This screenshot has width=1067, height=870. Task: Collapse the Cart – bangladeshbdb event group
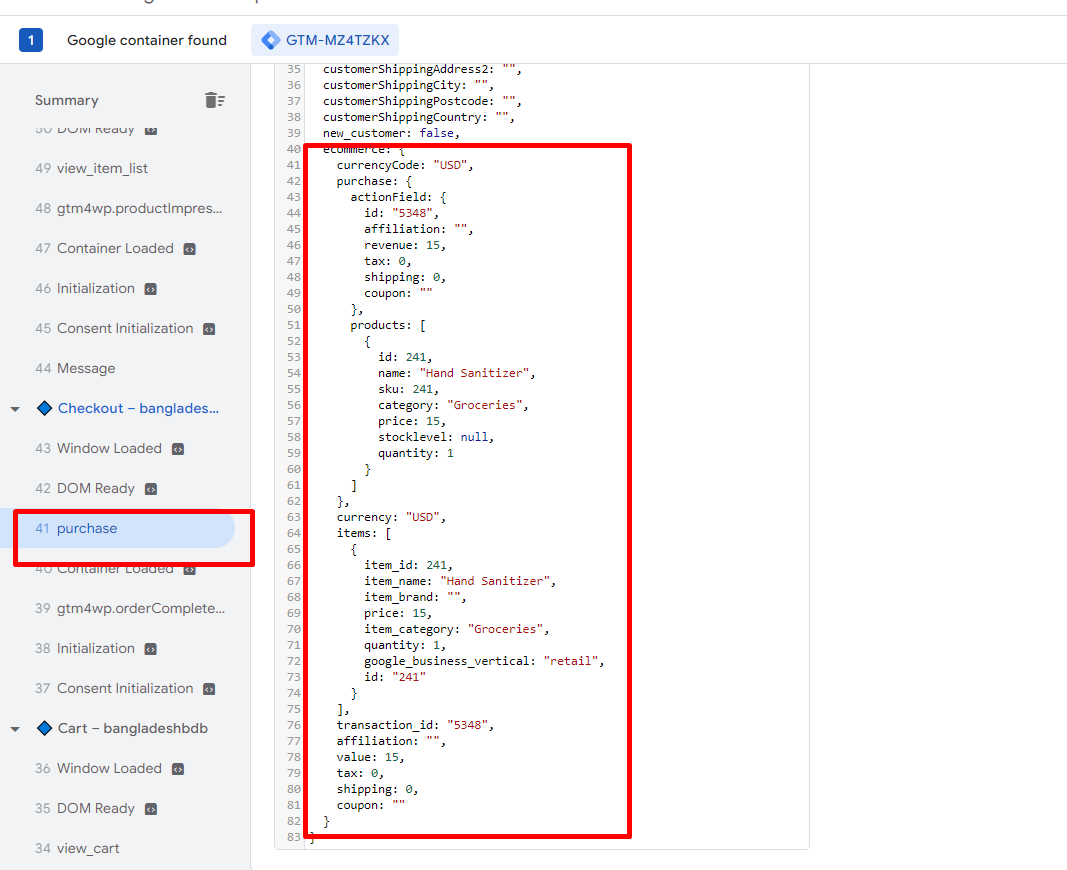pos(15,728)
